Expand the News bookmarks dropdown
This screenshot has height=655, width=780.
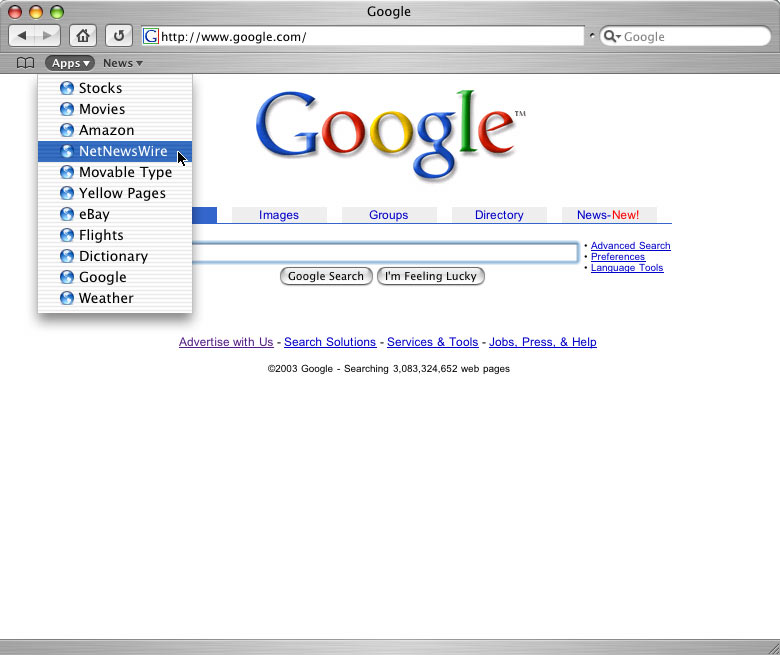pos(122,63)
